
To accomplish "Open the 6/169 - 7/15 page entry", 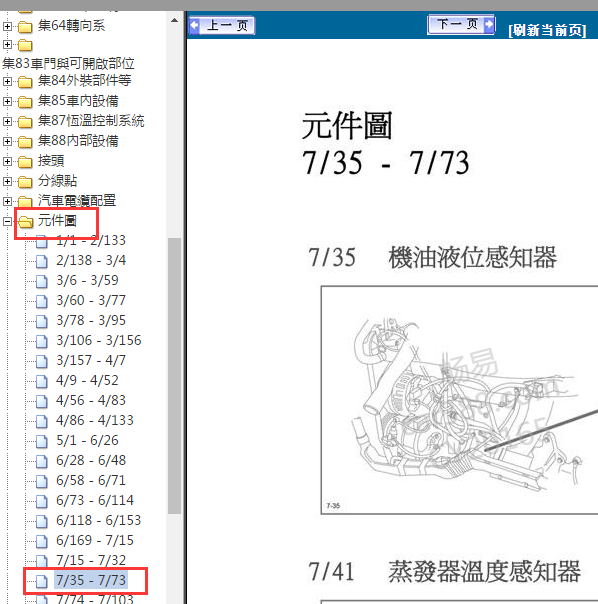I will coord(95,540).
